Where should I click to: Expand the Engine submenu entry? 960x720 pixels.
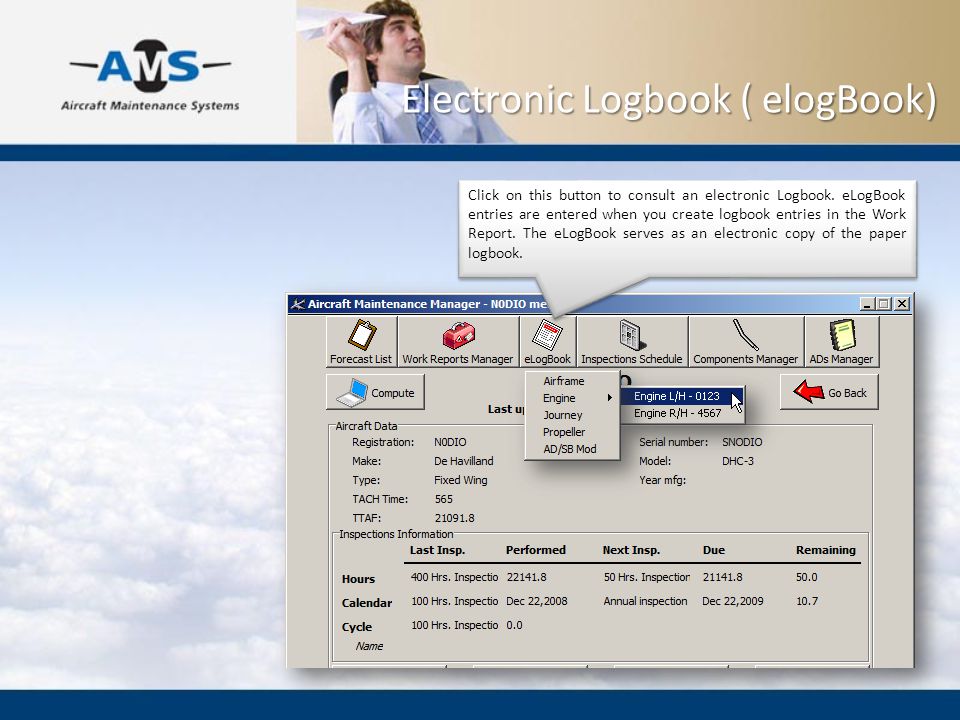click(x=572, y=398)
